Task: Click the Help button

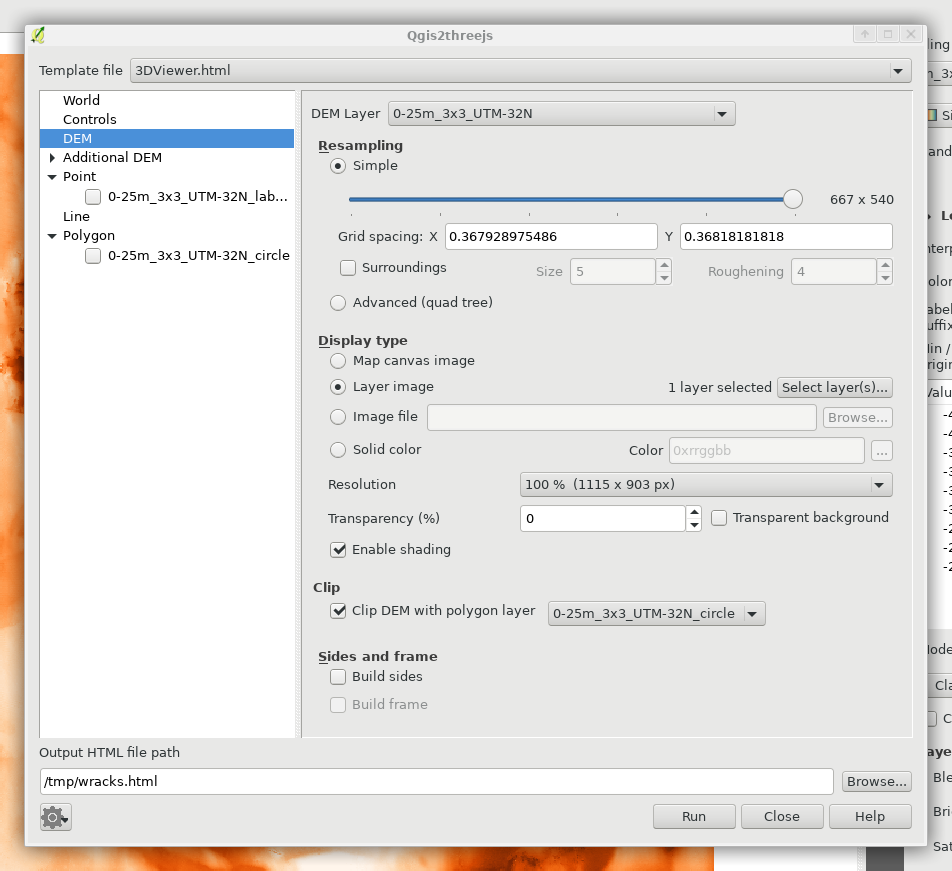Action: [x=870, y=816]
